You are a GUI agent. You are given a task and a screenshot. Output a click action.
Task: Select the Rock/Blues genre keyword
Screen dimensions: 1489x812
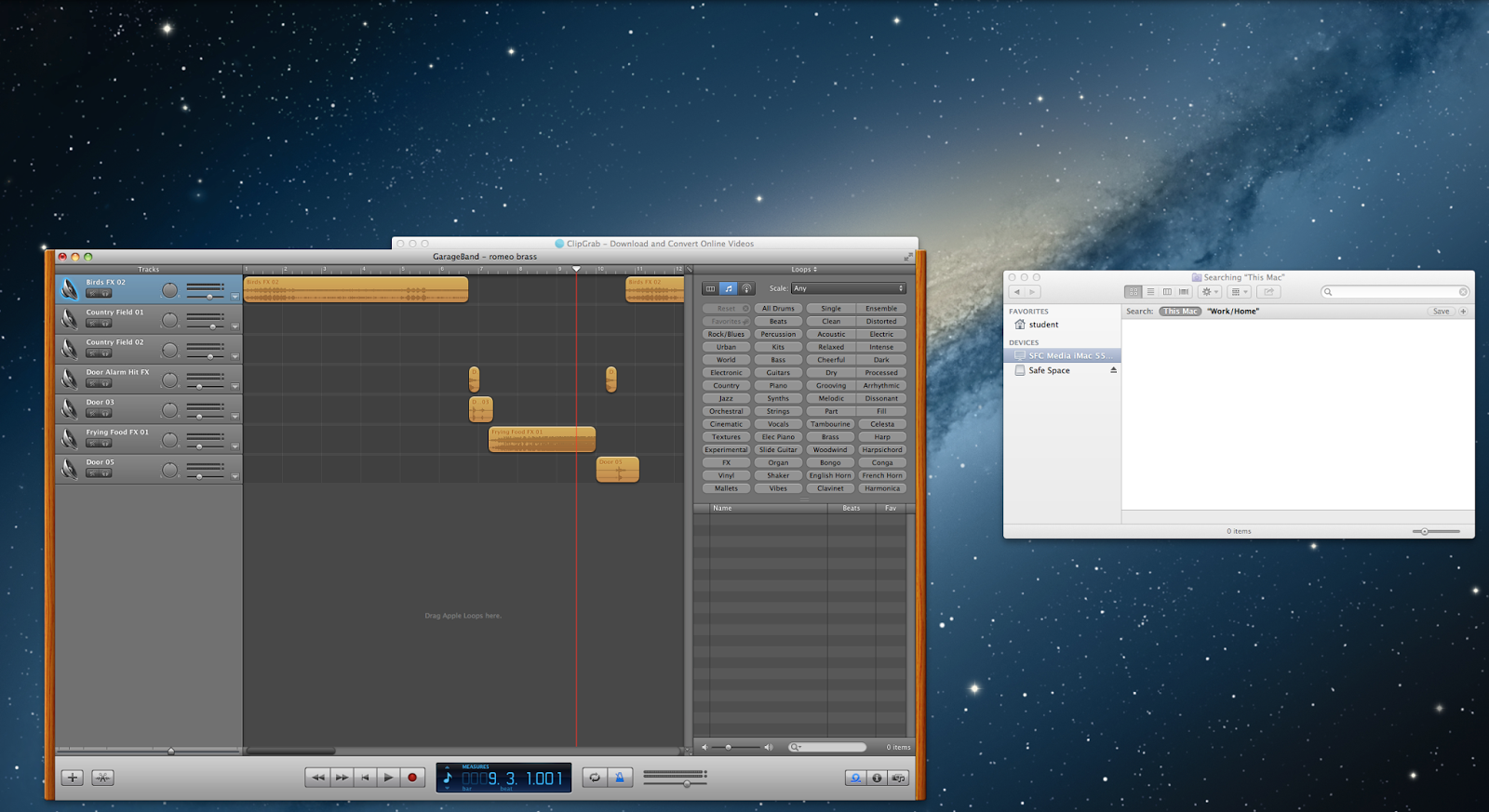[726, 334]
